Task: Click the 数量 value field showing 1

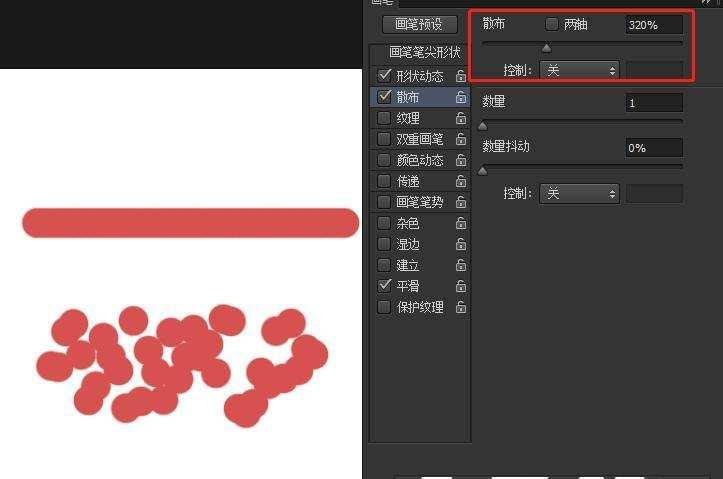Action: pyautogui.click(x=654, y=103)
